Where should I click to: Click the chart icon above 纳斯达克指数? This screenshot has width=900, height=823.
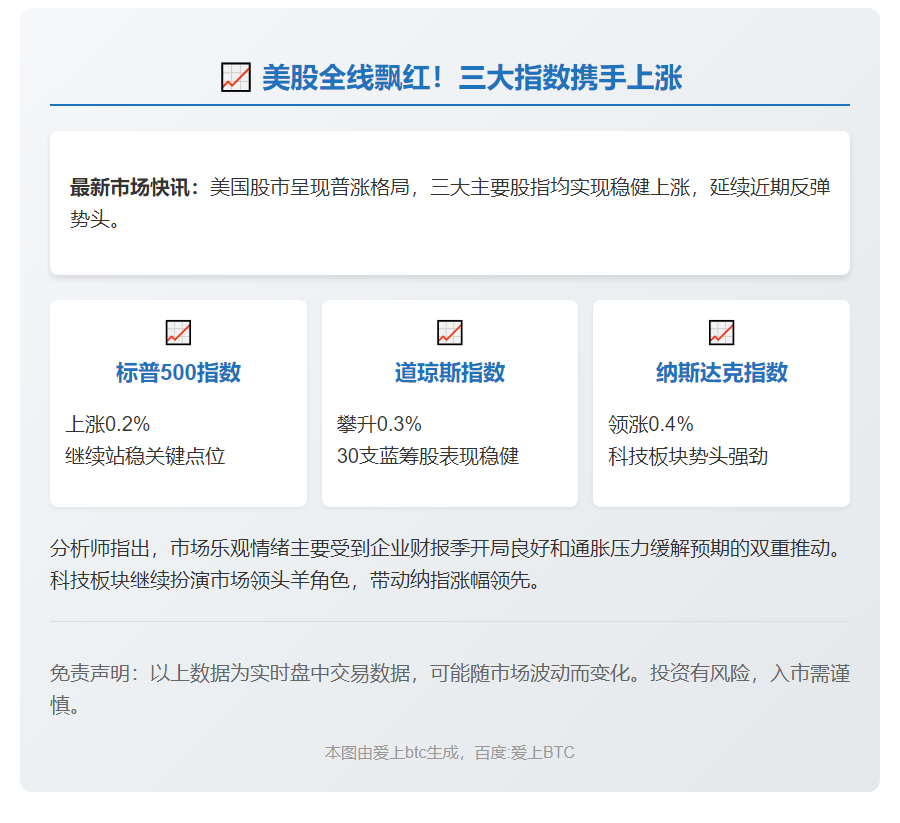pos(721,332)
